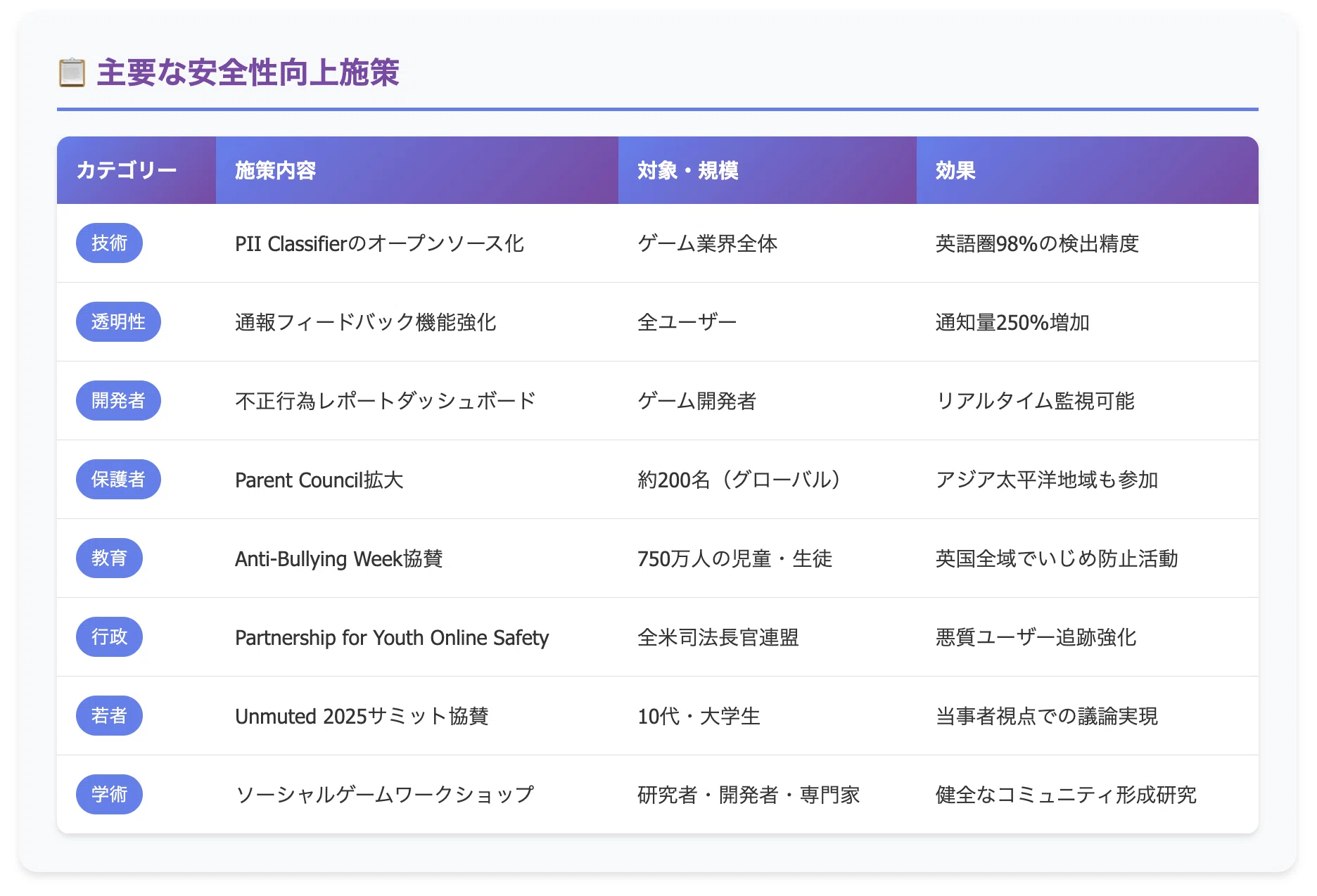Select the 透明性 category badge
Viewport: 1317px width, 896px height.
point(118,322)
